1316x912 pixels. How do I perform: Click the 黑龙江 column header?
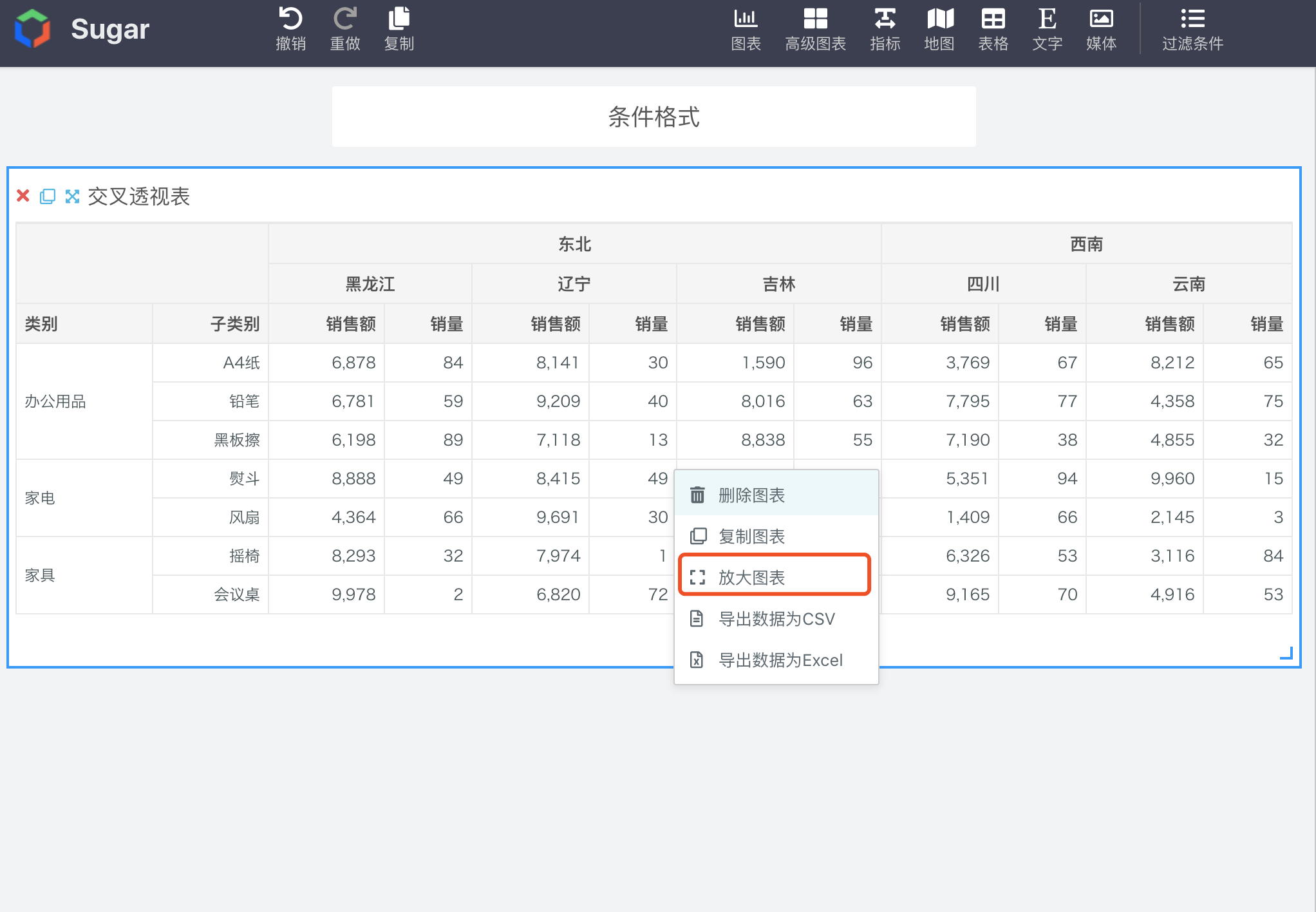click(370, 284)
